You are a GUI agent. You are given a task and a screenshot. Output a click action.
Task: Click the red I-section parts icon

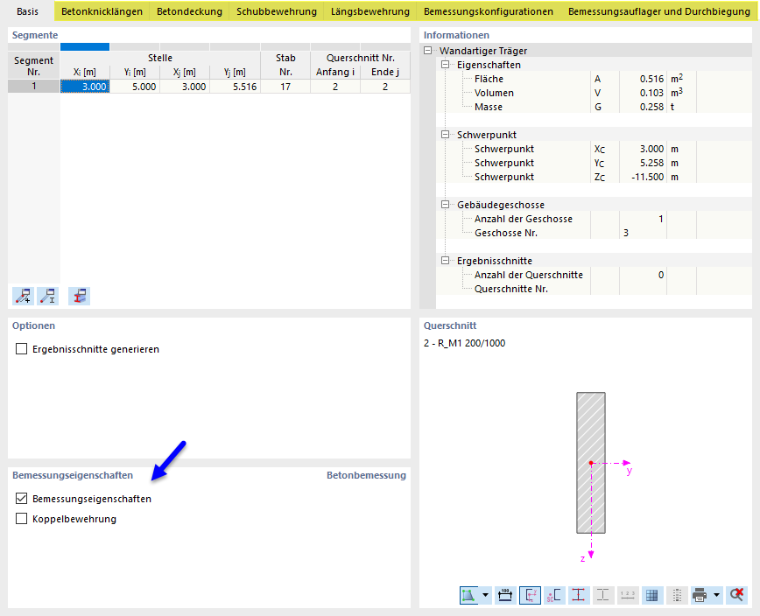(578, 595)
